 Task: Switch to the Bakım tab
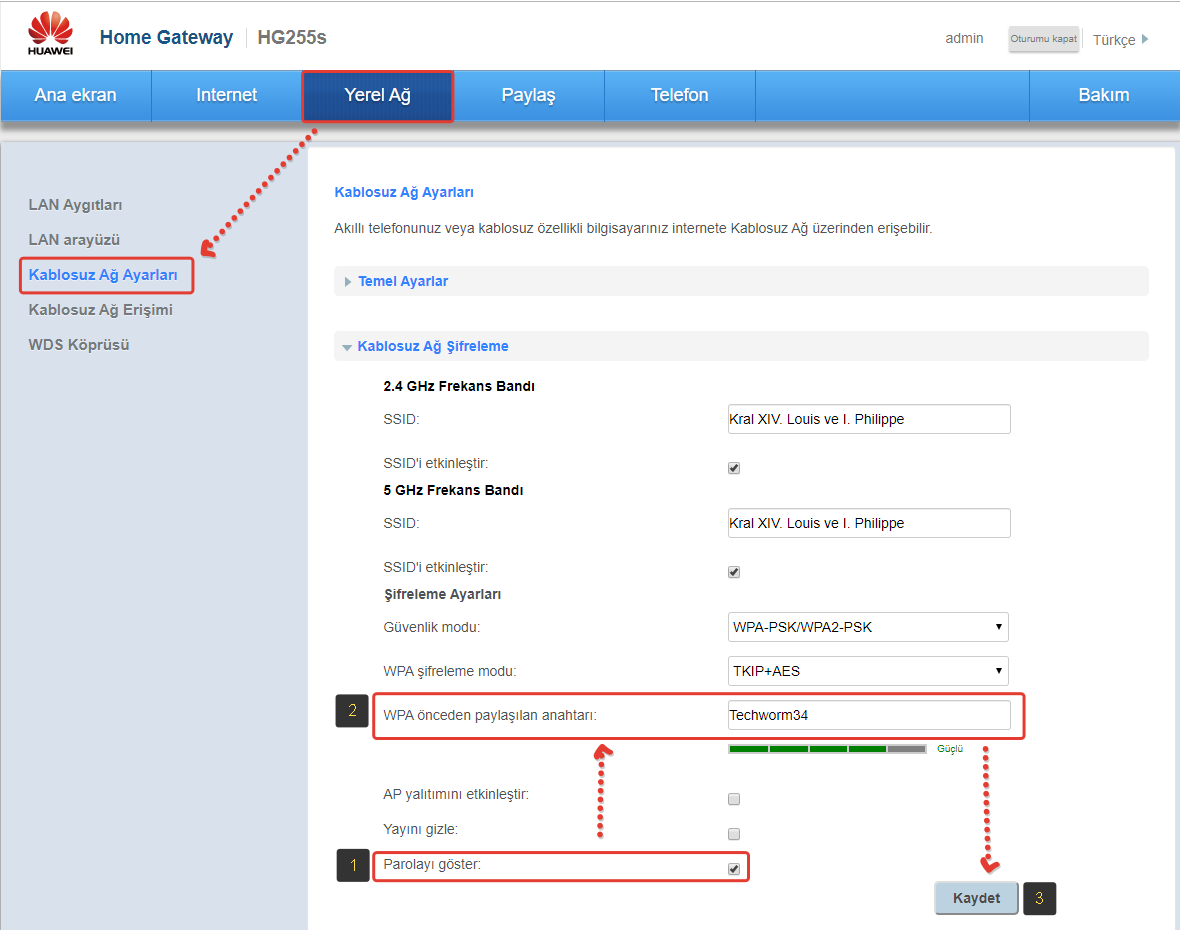coord(1103,95)
